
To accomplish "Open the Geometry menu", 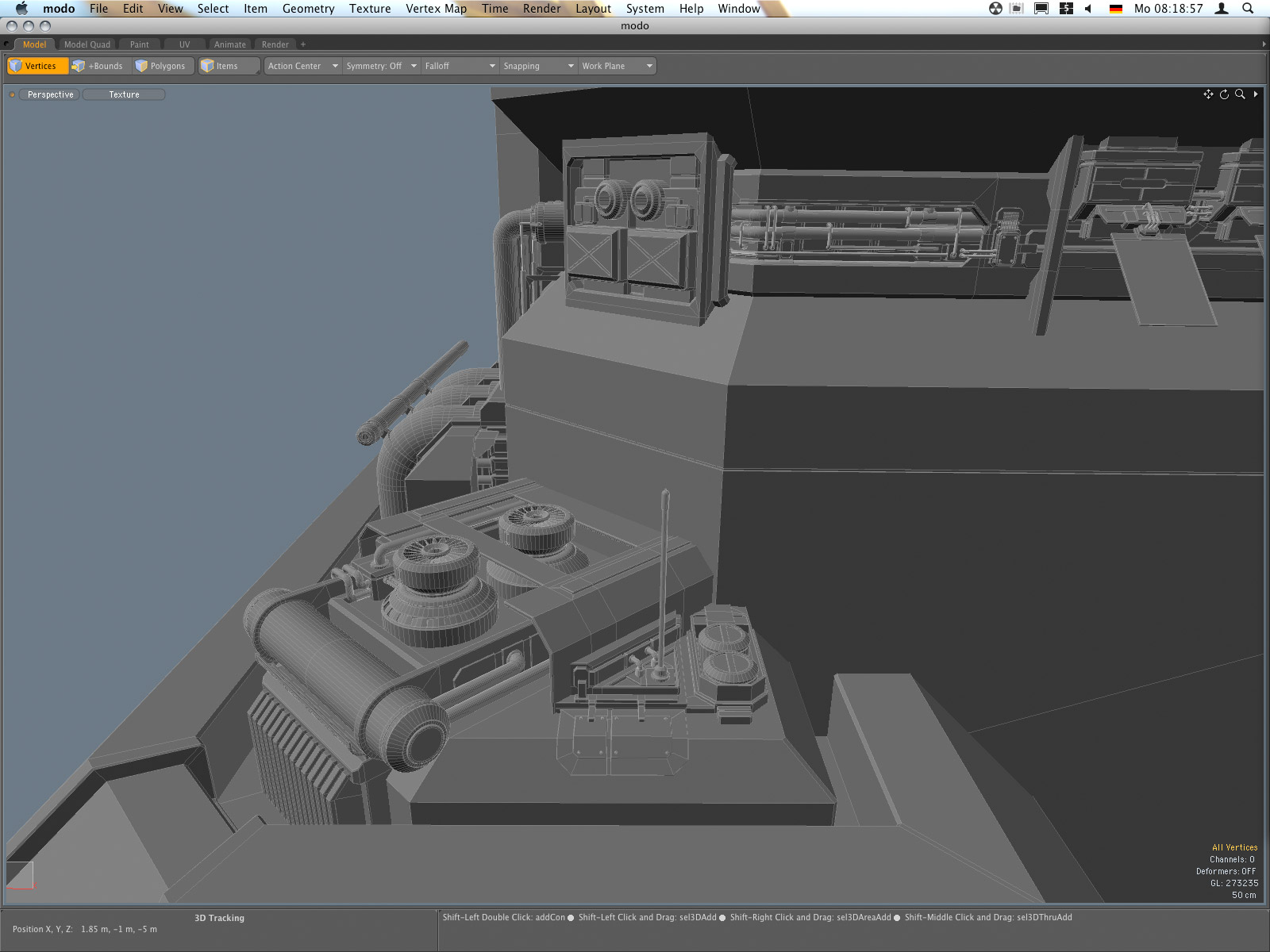I will pos(308,9).
